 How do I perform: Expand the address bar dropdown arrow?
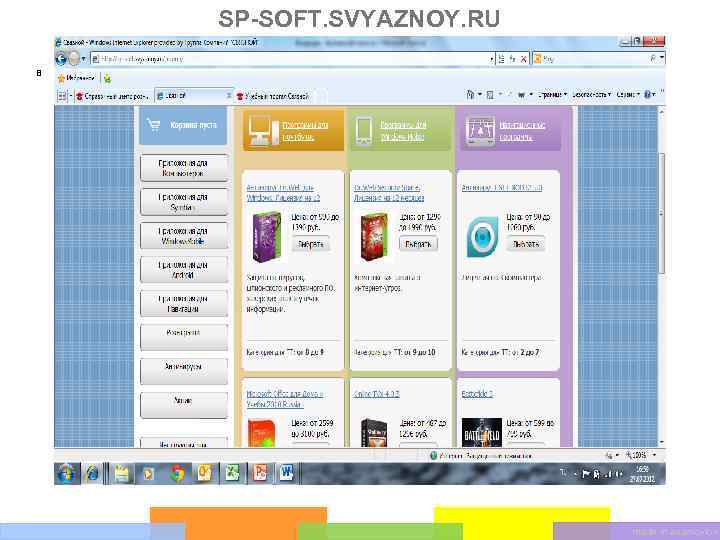coord(492,59)
